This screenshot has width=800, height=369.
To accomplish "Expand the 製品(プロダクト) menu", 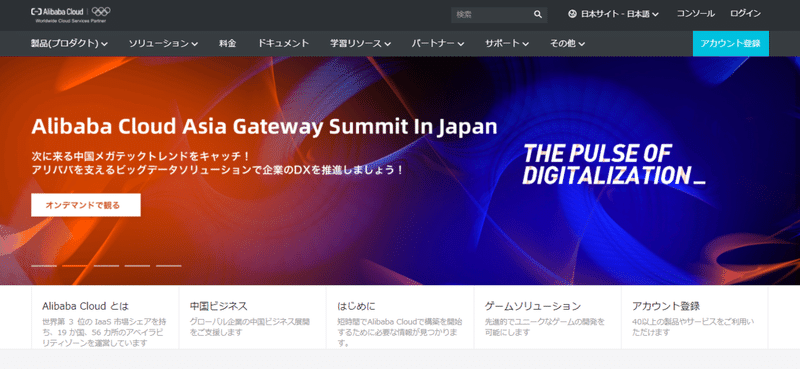I will (x=69, y=44).
